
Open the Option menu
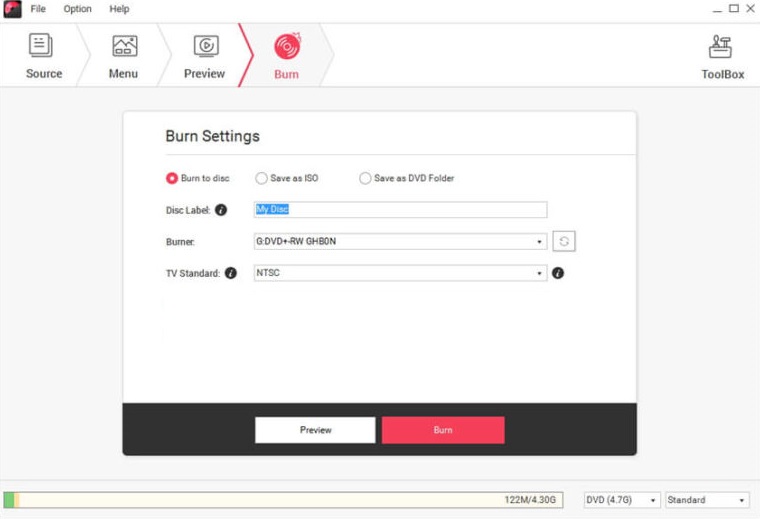pos(78,9)
